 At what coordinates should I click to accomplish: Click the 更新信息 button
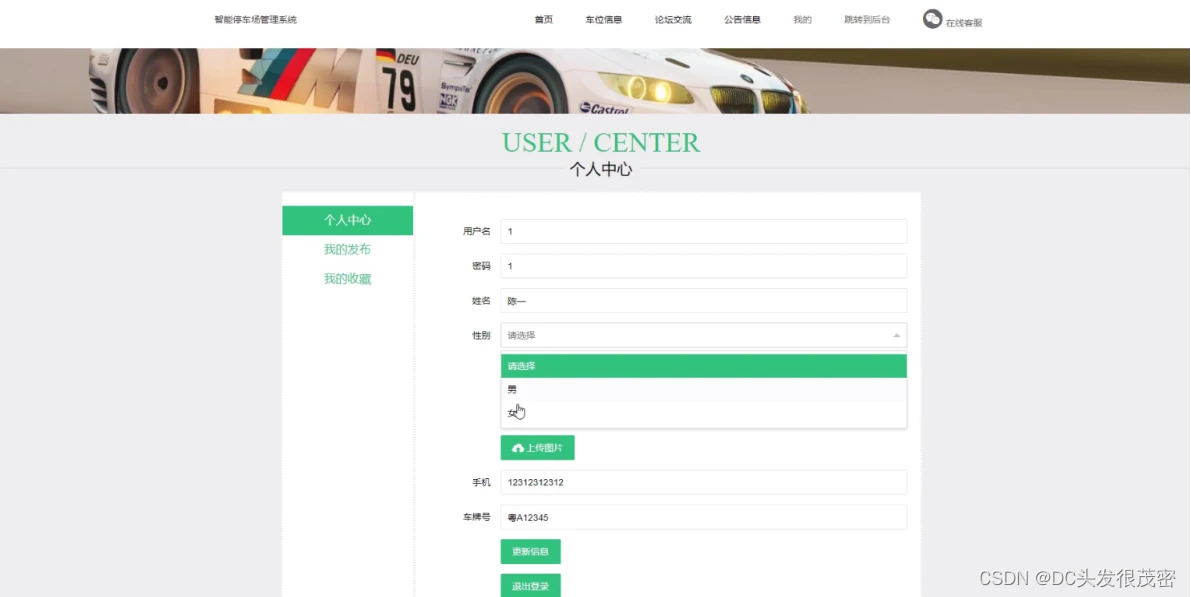(530, 551)
